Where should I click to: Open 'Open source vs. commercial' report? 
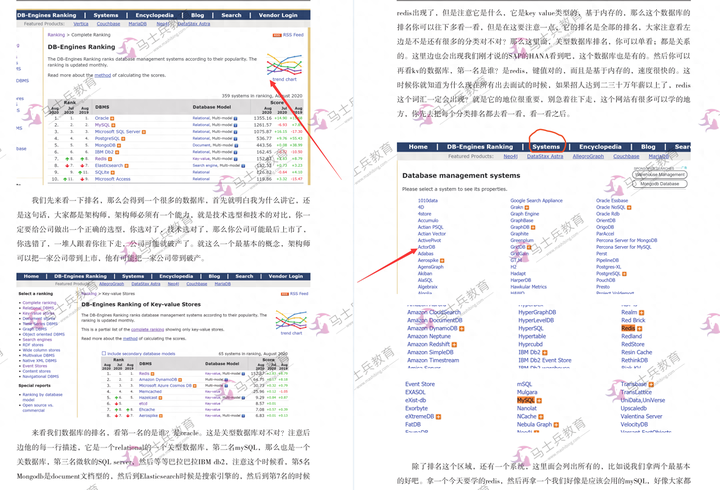pos(38,408)
